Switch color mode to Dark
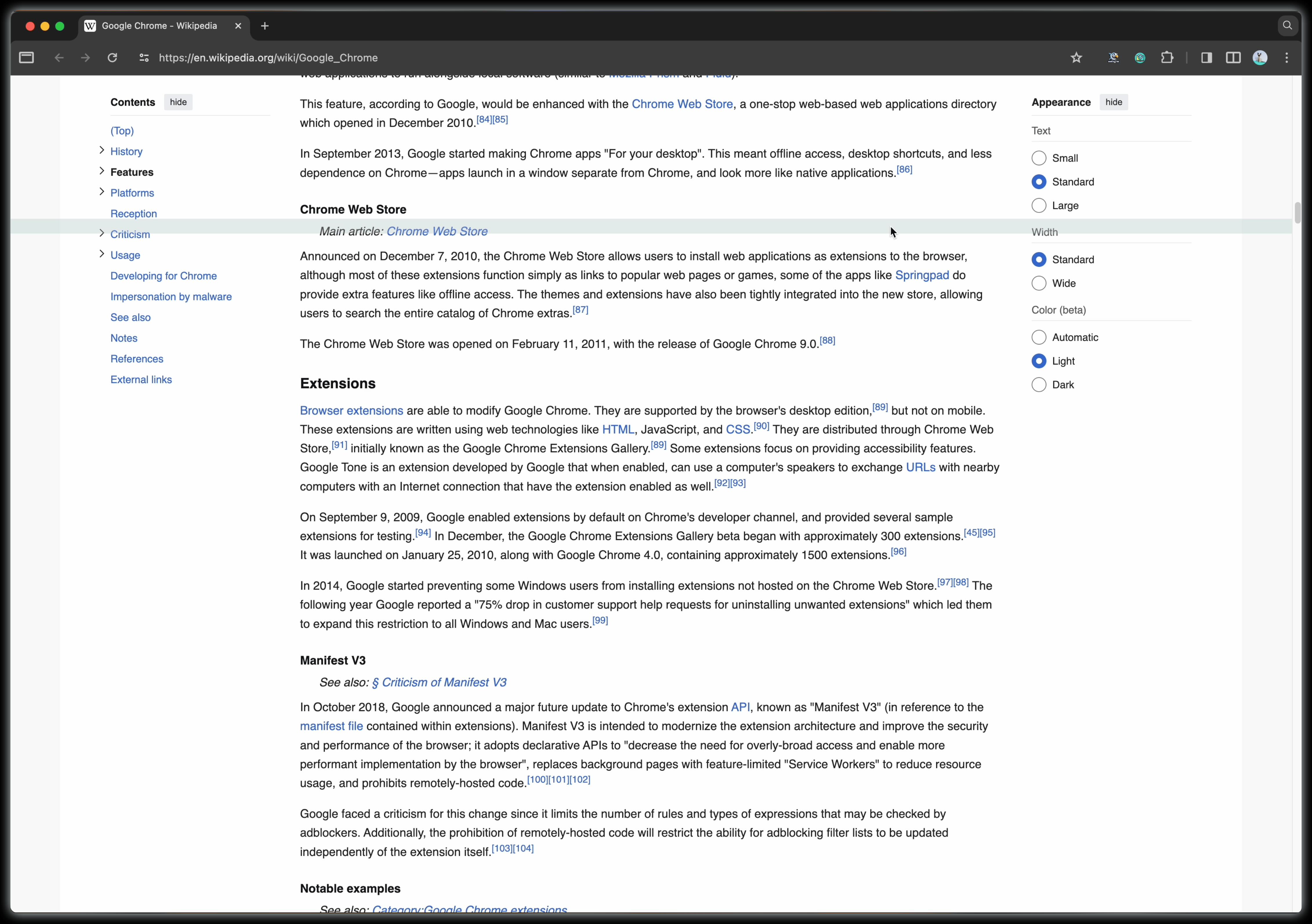This screenshot has height=924, width=1312. 1039,385
